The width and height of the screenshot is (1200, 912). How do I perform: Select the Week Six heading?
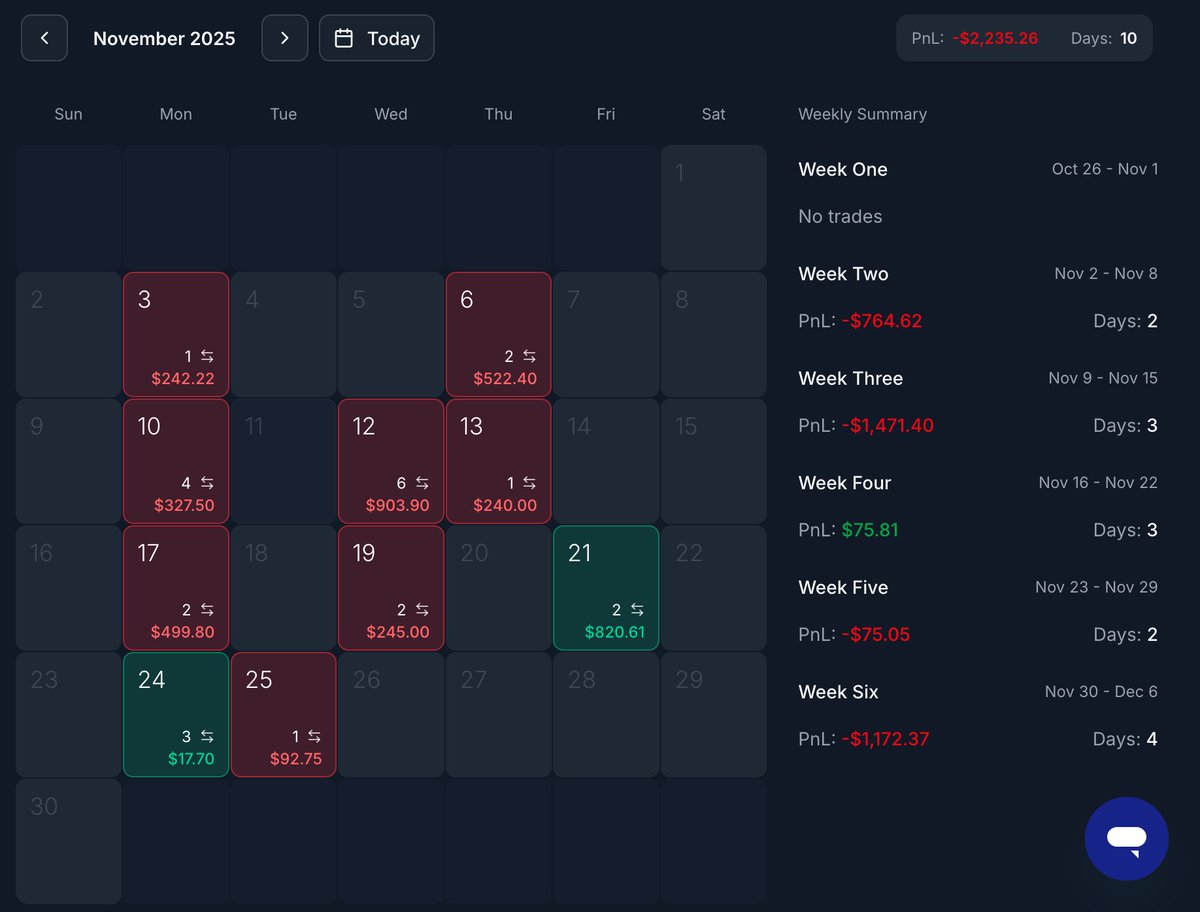[x=838, y=692]
